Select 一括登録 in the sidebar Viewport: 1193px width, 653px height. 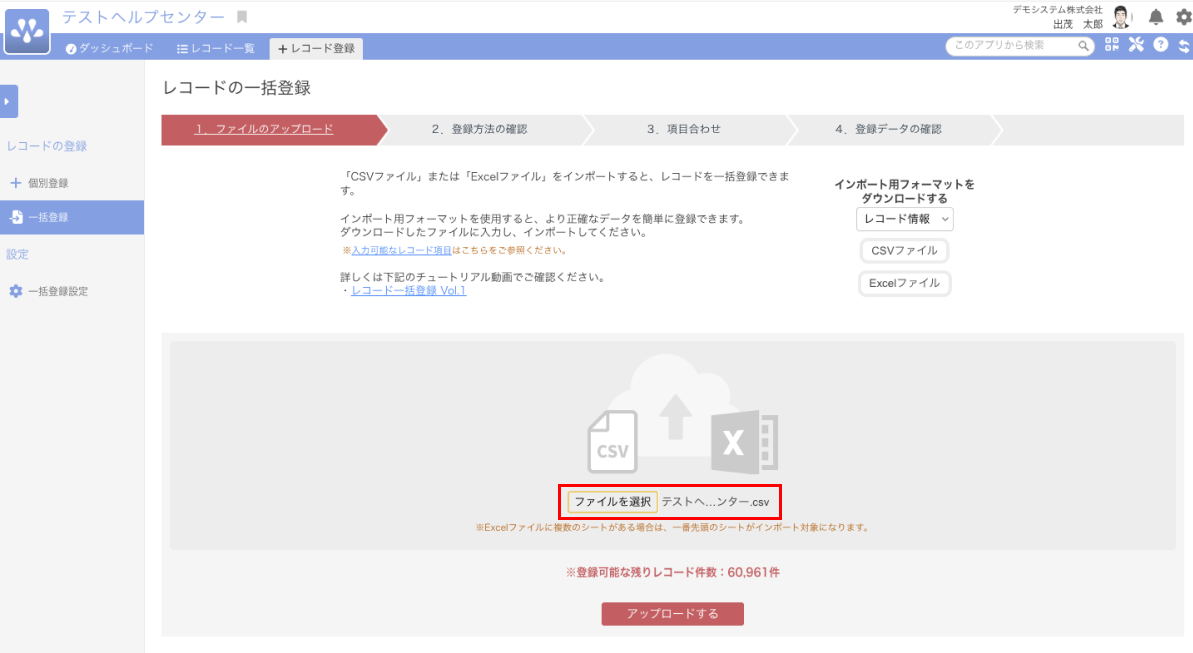[x=72, y=217]
